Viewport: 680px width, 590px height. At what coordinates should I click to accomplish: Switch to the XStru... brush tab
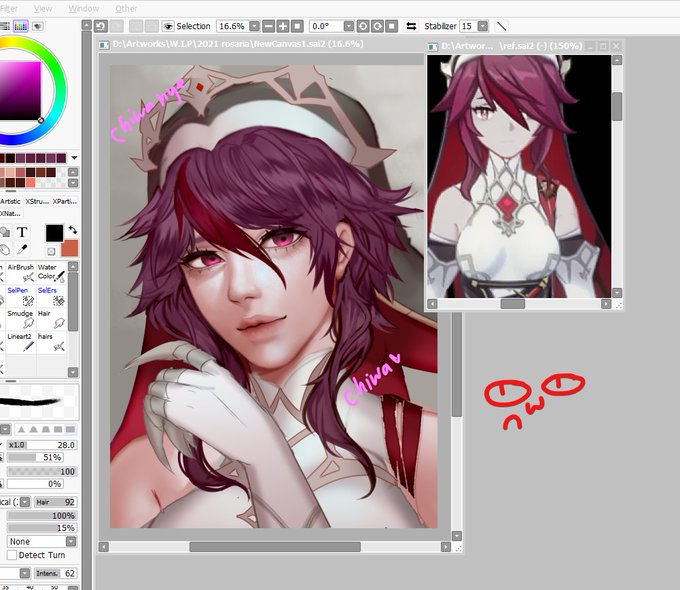(x=37, y=201)
